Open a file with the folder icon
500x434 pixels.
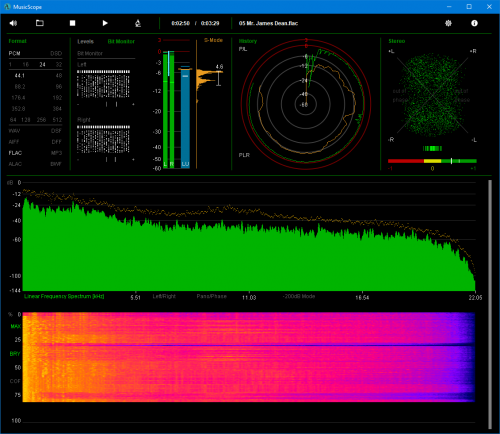click(40, 23)
